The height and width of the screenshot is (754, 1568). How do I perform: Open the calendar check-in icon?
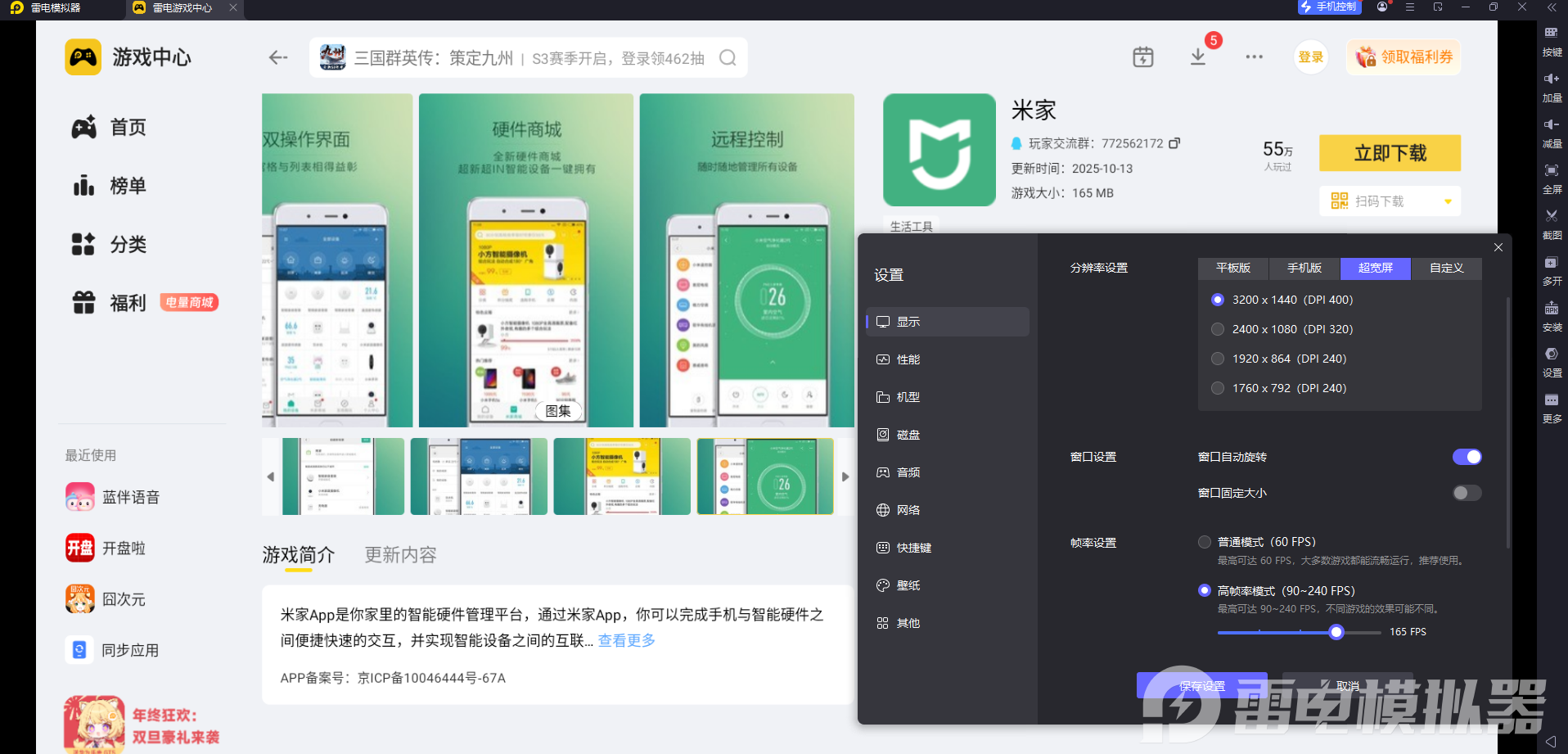[1143, 56]
